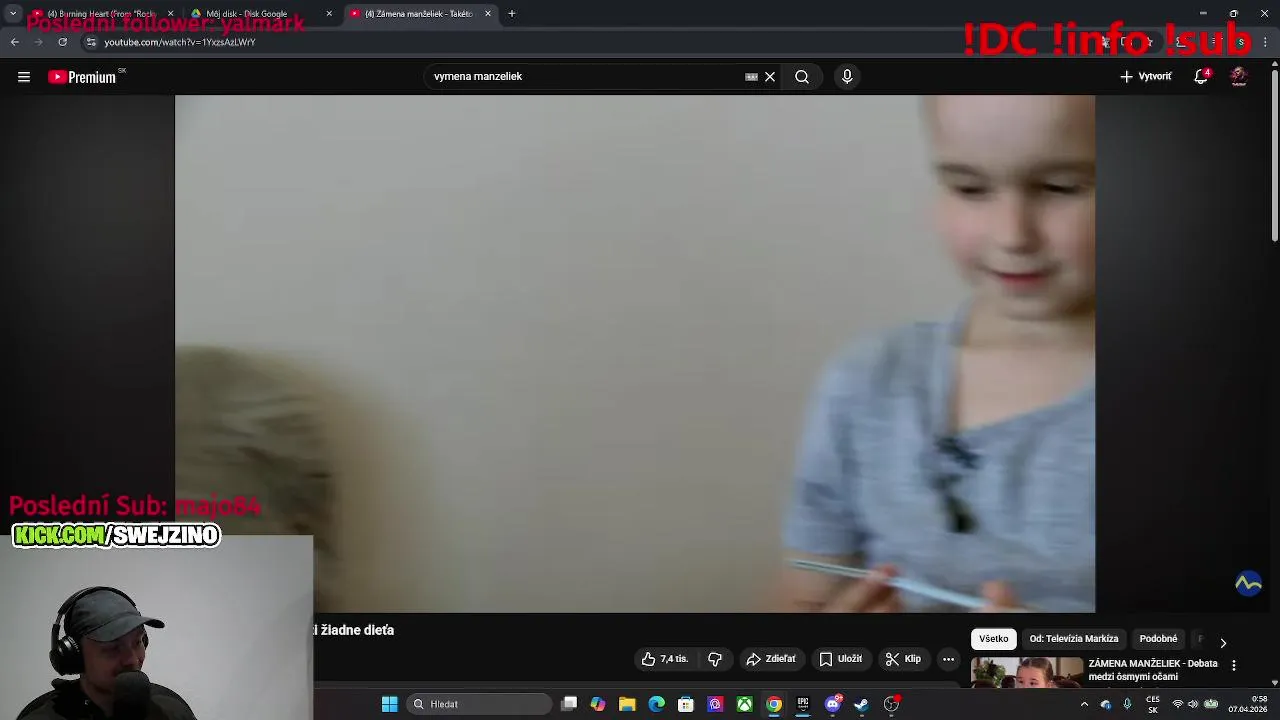This screenshot has width=1280, height=720.
Task: Open the tray microphone indicator
Action: tap(1127, 704)
